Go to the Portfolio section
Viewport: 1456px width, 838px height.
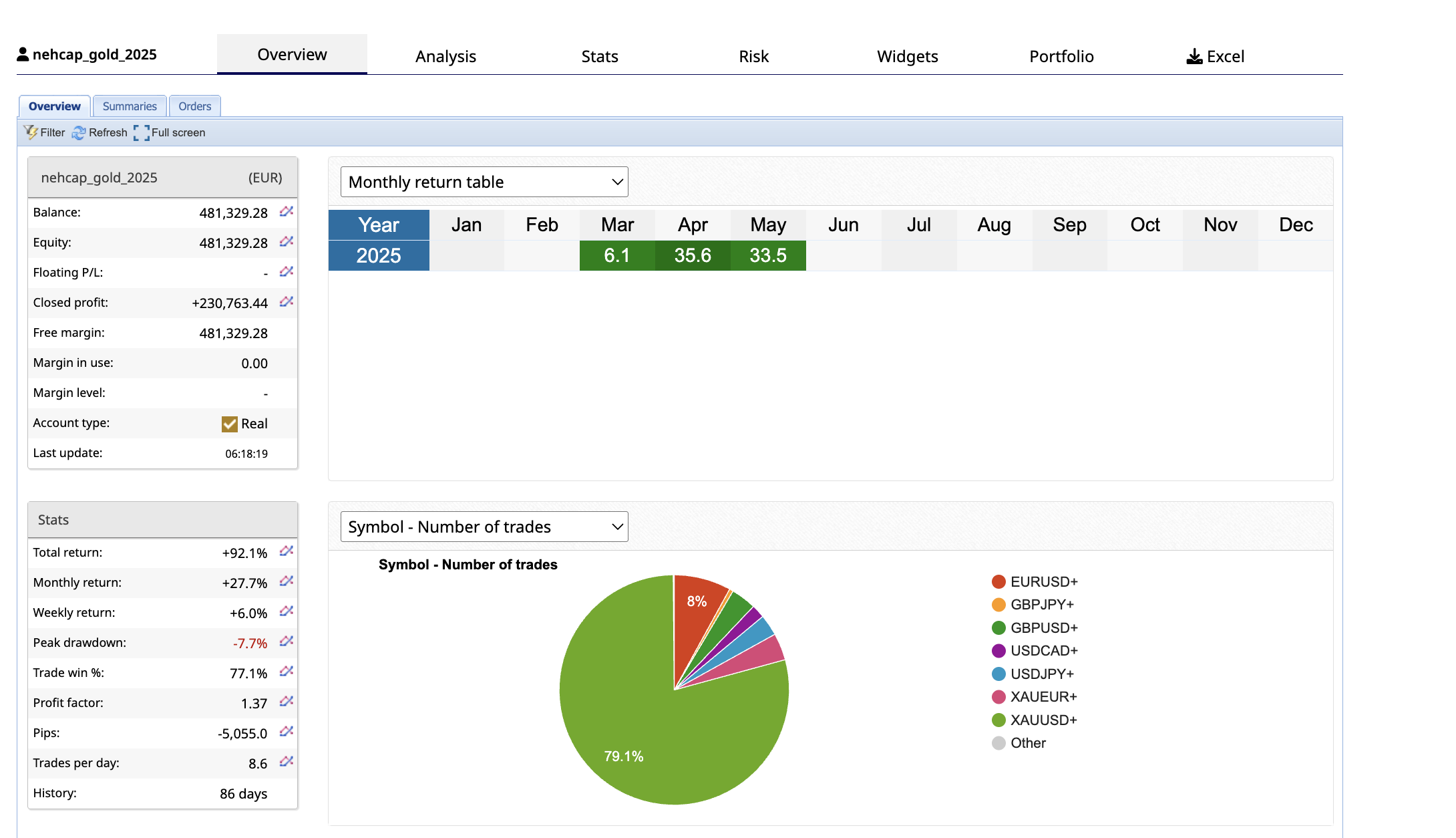[x=1061, y=57]
